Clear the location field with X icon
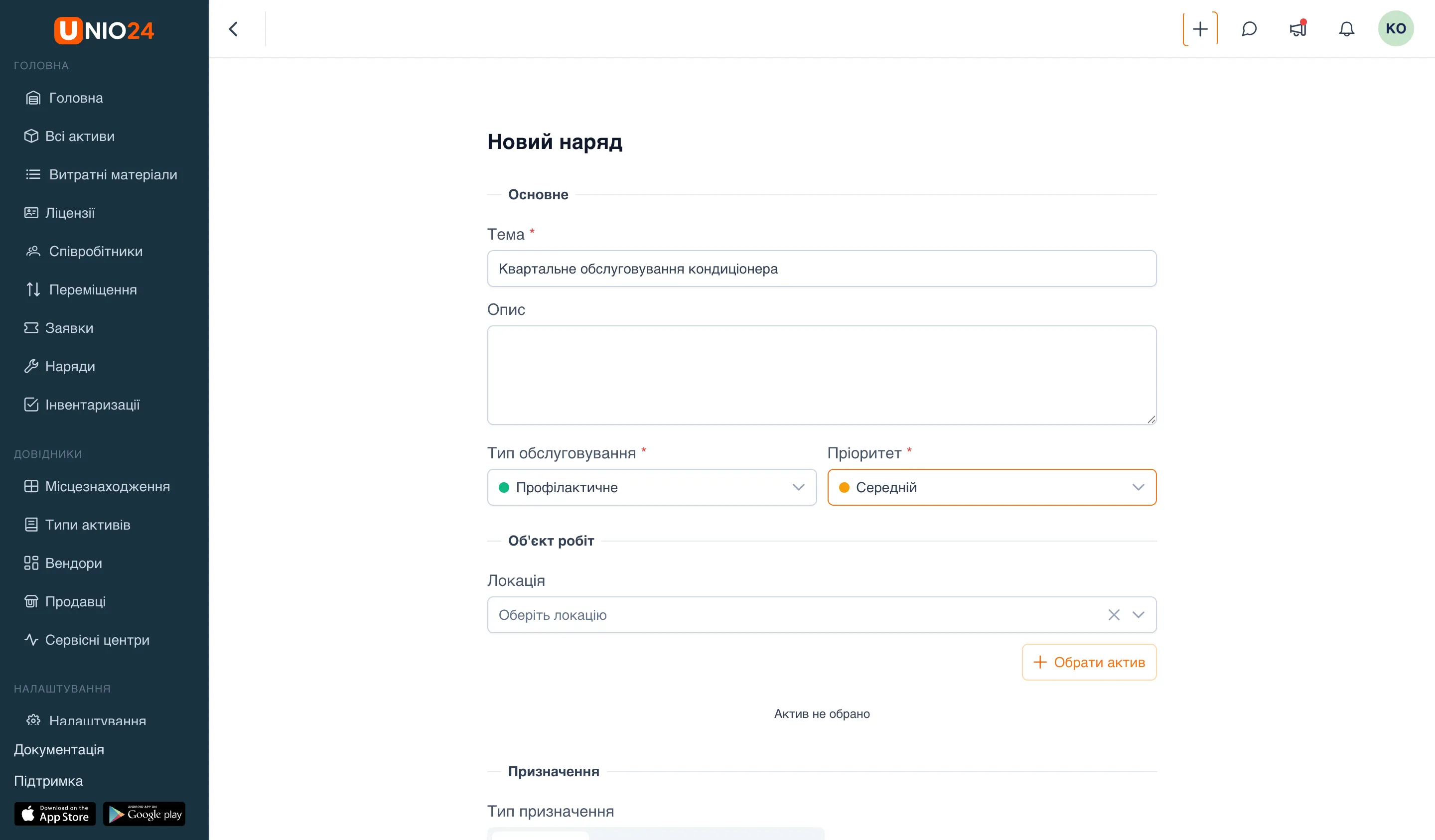The width and height of the screenshot is (1435, 840). pos(1113,614)
